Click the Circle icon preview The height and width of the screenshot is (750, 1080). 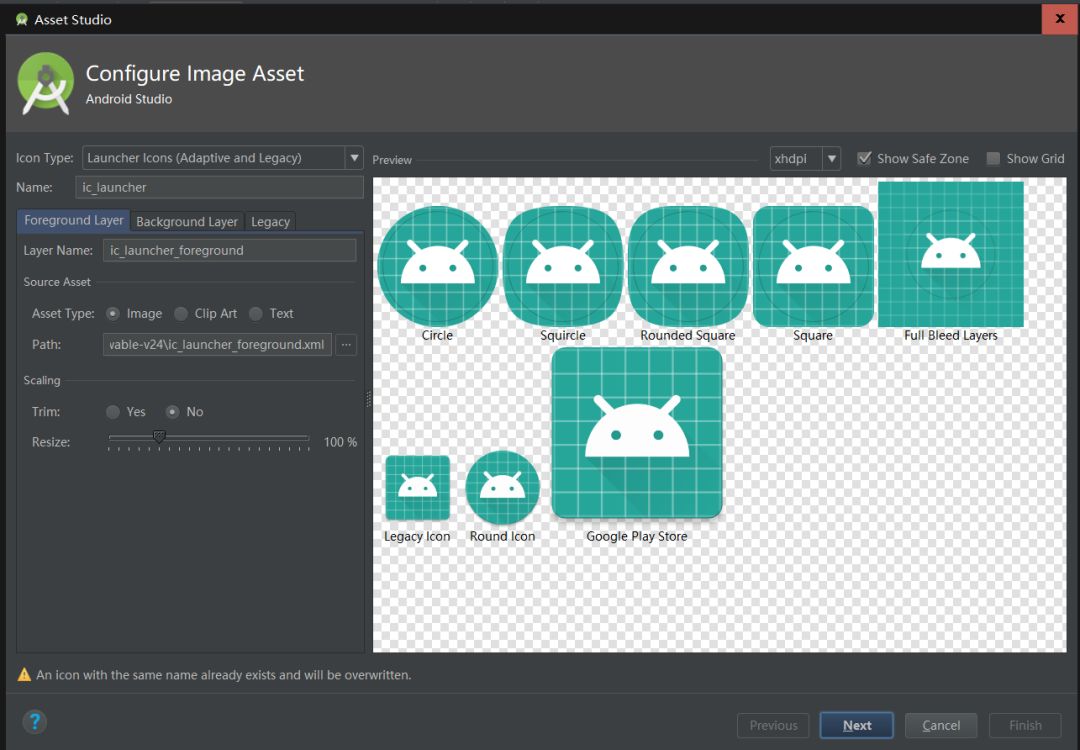[x=437, y=266]
